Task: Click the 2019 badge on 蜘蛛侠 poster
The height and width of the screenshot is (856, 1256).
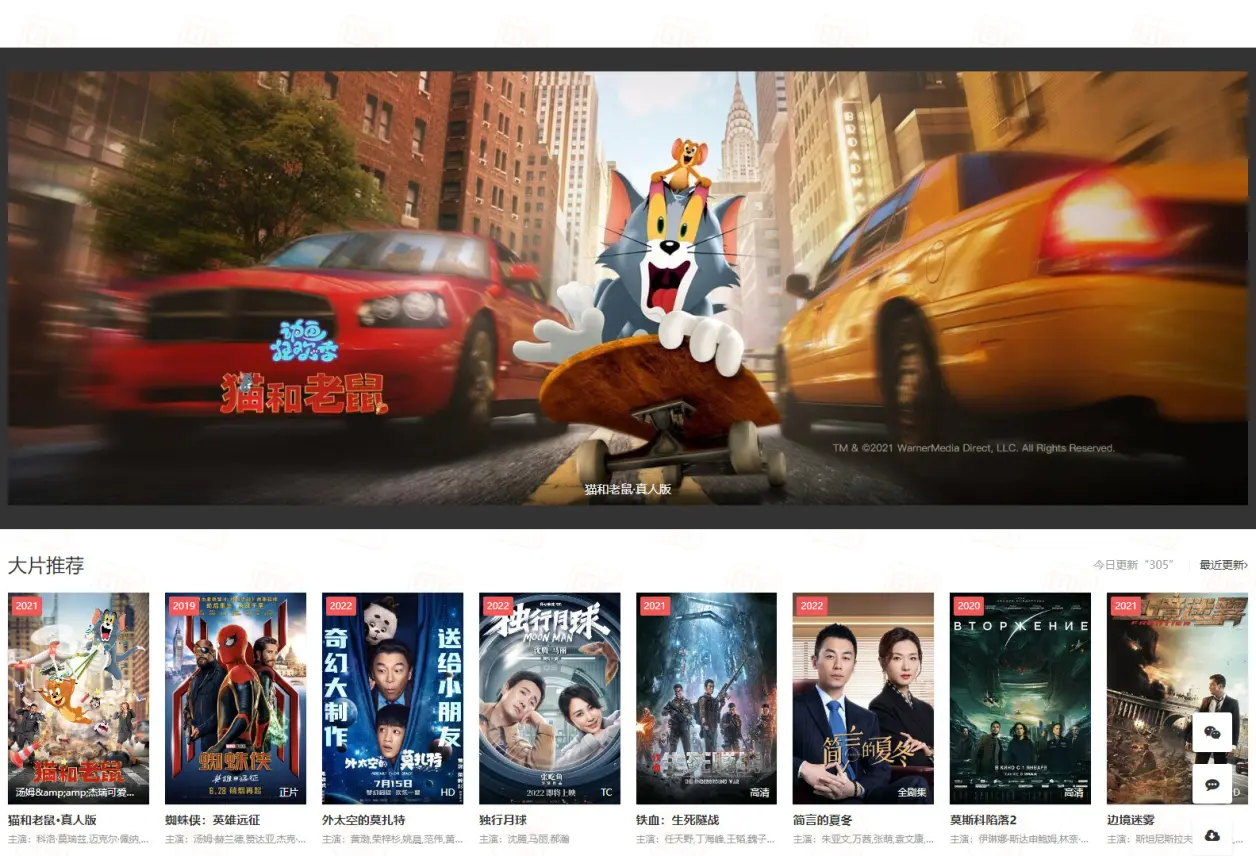Action: tap(184, 606)
